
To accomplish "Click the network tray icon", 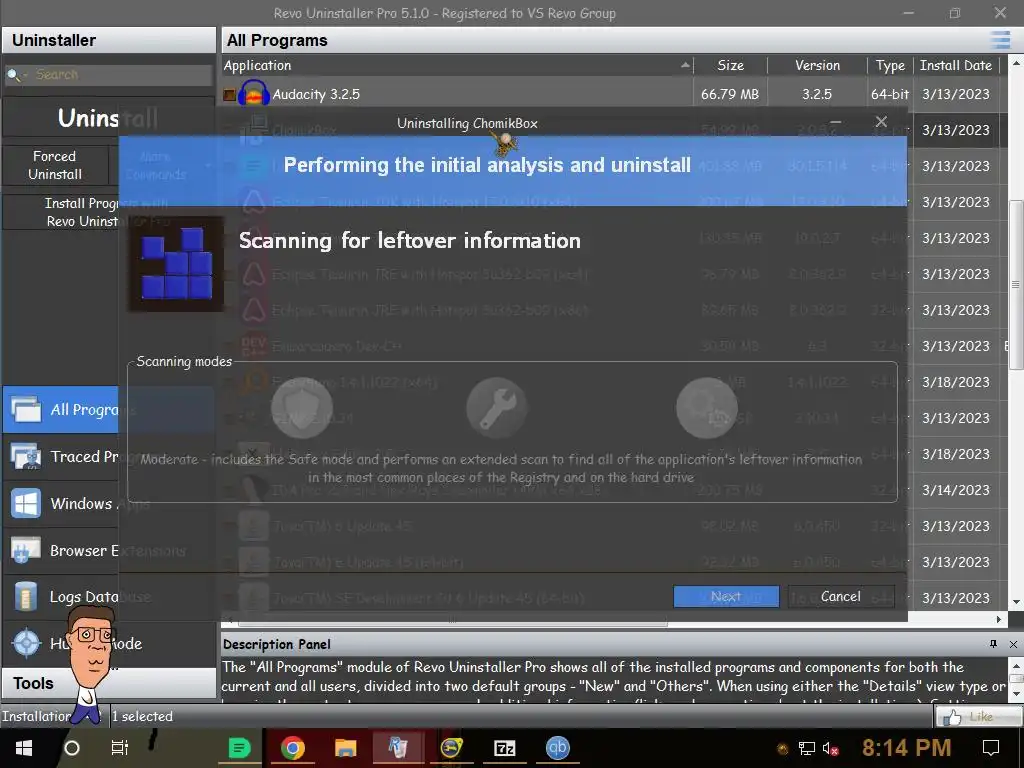I will click(807, 748).
